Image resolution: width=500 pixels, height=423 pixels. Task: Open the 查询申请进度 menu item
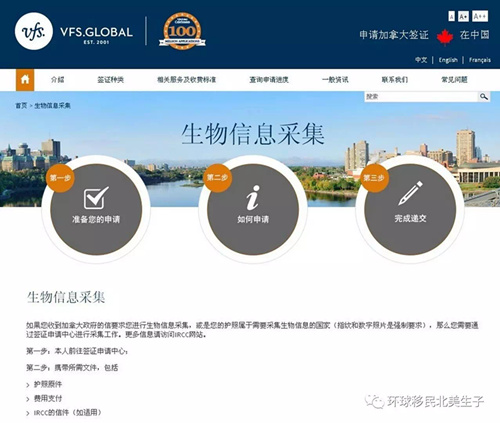269,80
